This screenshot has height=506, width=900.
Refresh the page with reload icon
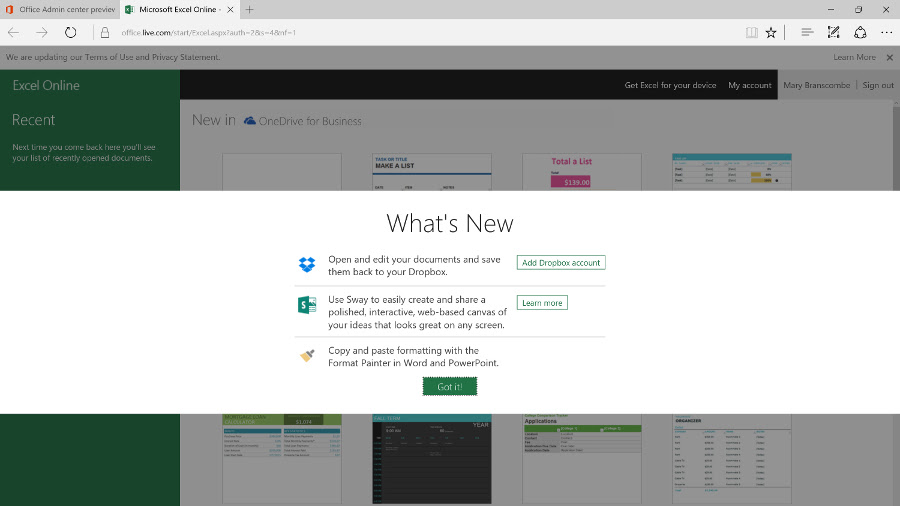[70, 33]
